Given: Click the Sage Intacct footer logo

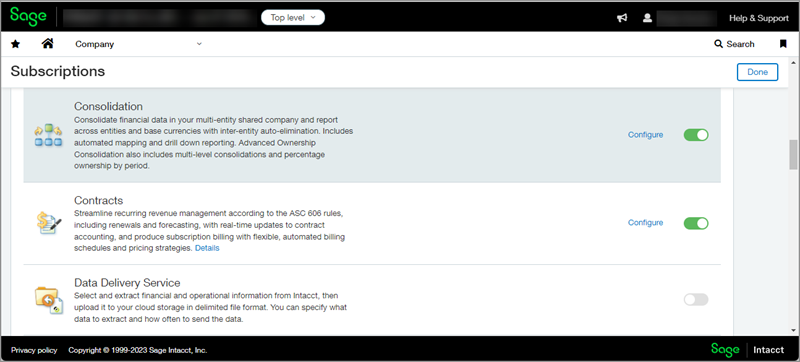Looking at the screenshot, I should 747,350.
